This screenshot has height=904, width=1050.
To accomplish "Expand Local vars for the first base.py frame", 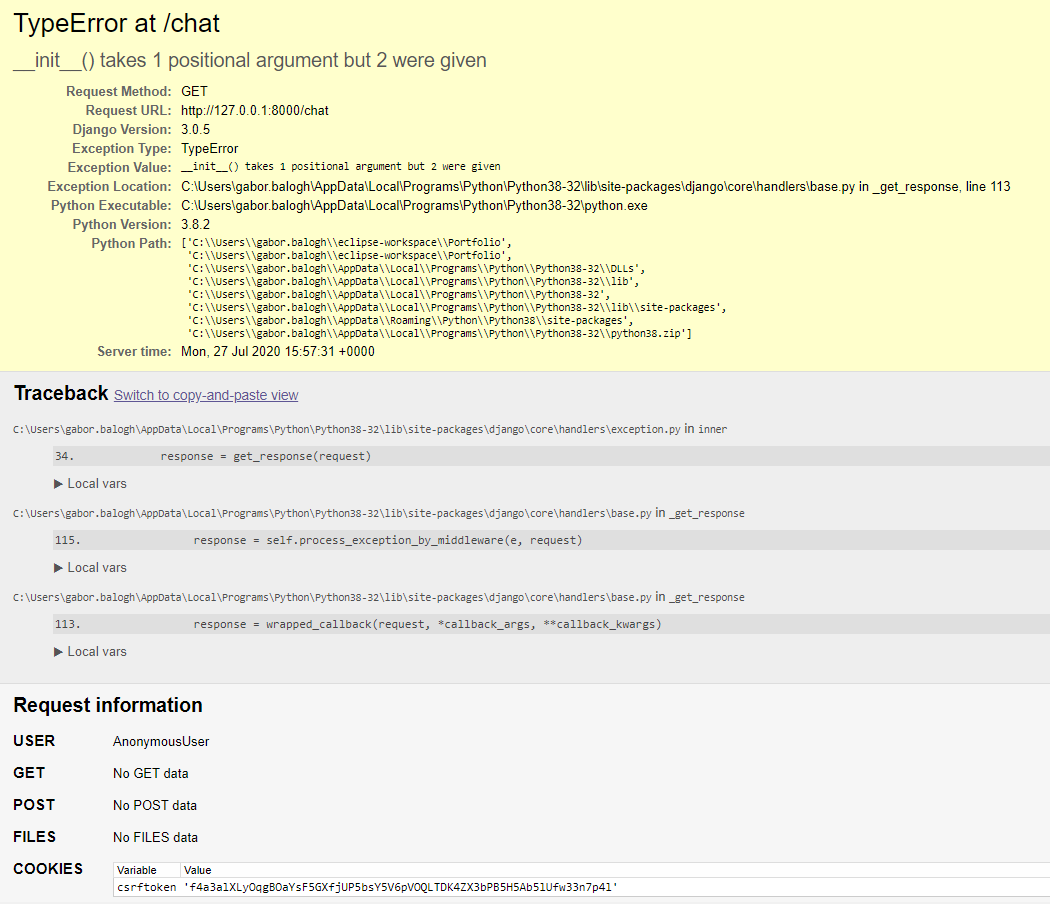I will [x=96, y=567].
